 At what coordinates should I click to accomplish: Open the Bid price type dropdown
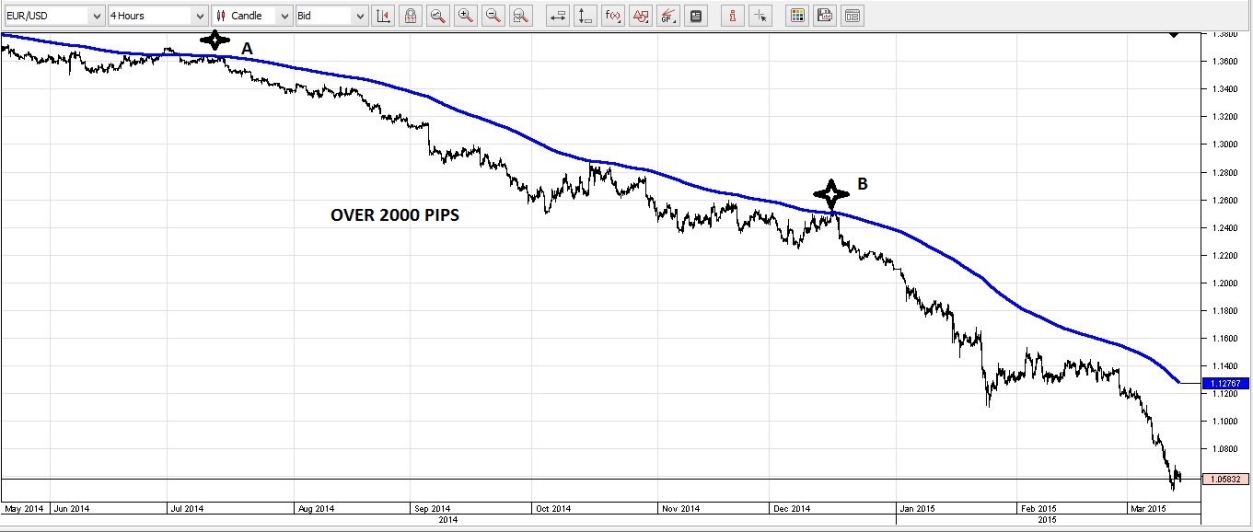click(x=331, y=16)
